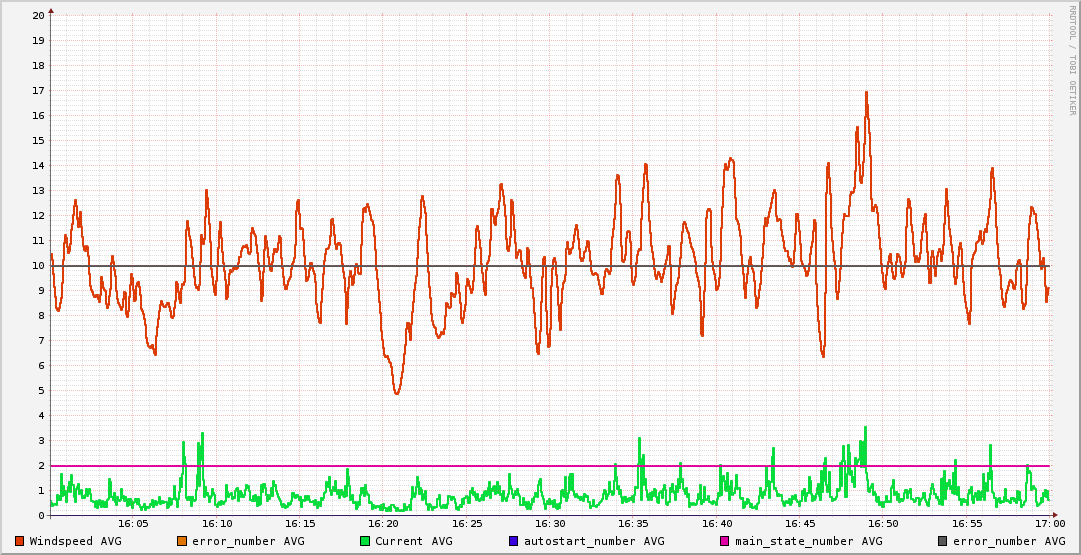Click the orange error_number legend swatch
The width and height of the screenshot is (1081, 555).
point(181,541)
